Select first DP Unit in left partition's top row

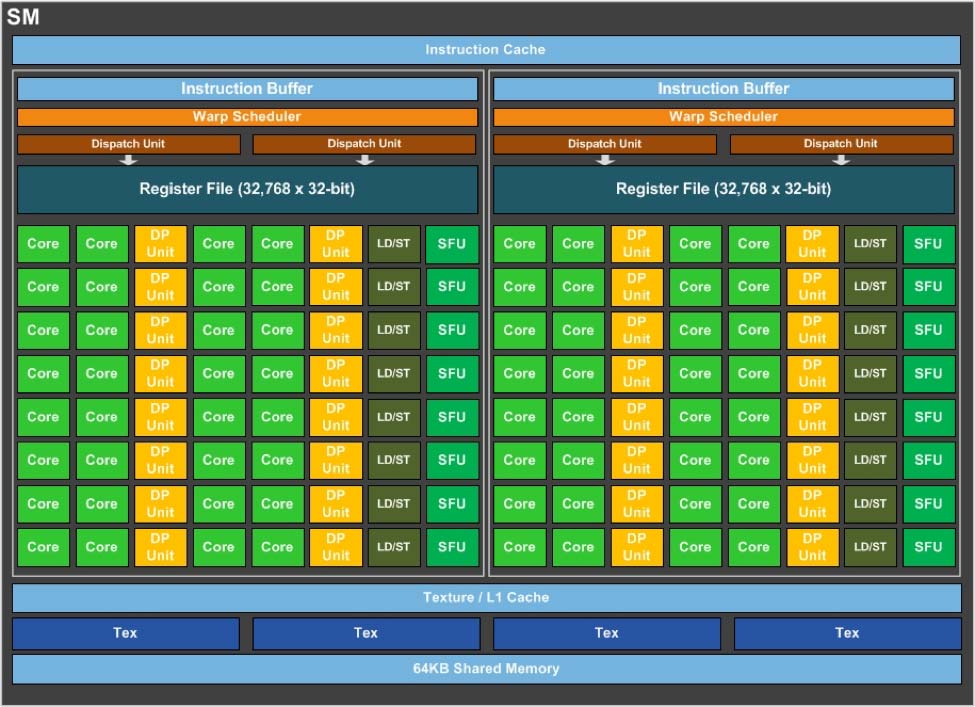pos(160,244)
